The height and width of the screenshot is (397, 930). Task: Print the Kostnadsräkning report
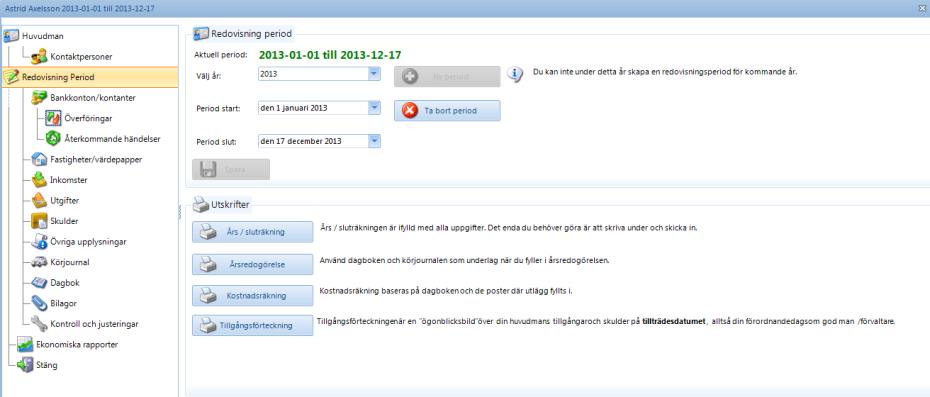[x=253, y=295]
